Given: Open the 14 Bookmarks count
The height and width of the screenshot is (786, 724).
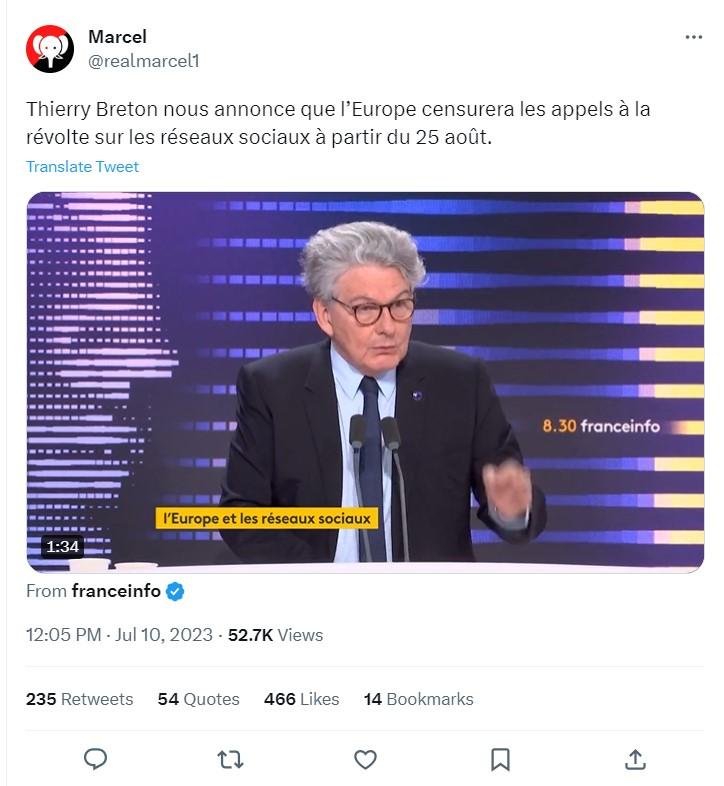Looking at the screenshot, I should pyautogui.click(x=419, y=699).
